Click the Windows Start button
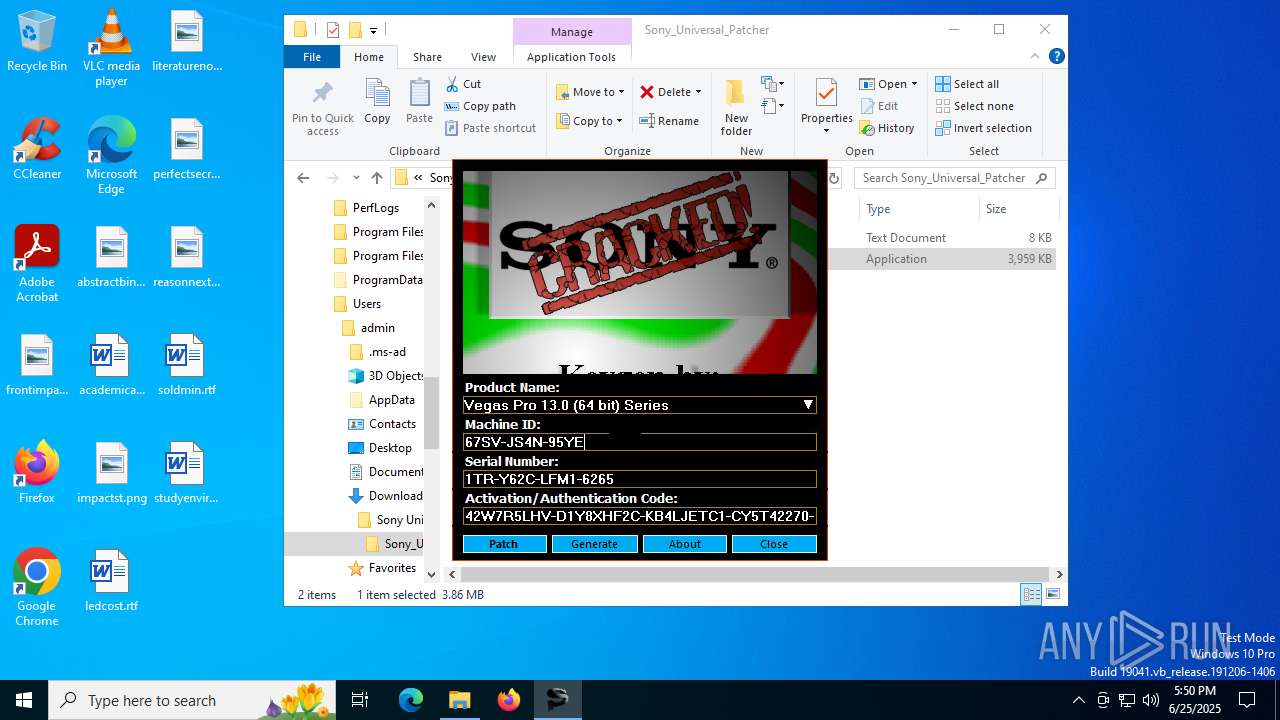This screenshot has width=1280, height=720. tap(24, 700)
